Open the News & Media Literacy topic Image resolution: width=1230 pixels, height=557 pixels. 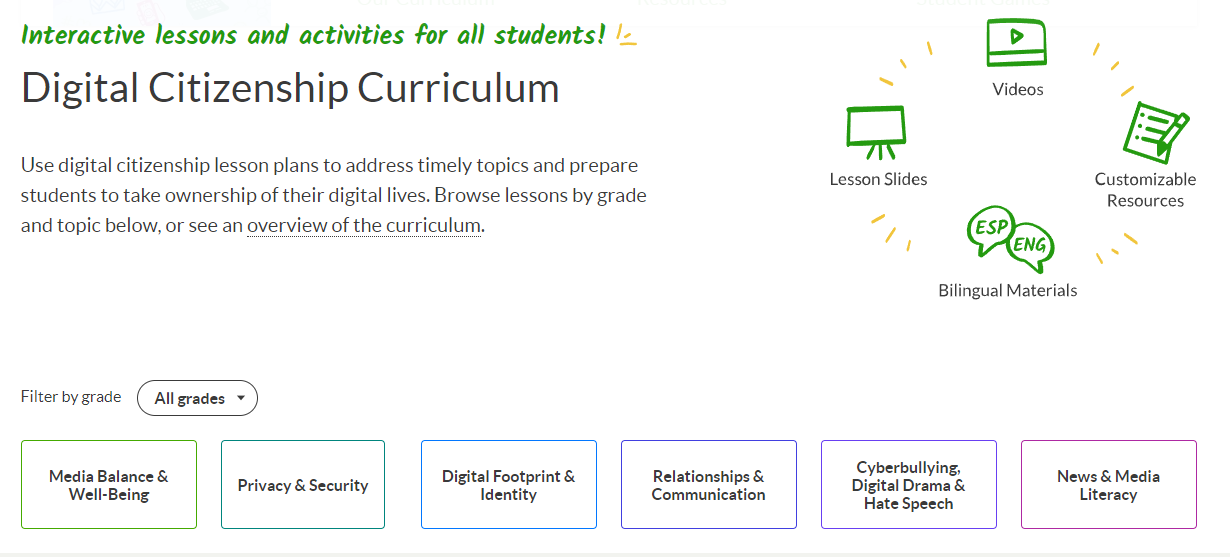tap(1109, 485)
